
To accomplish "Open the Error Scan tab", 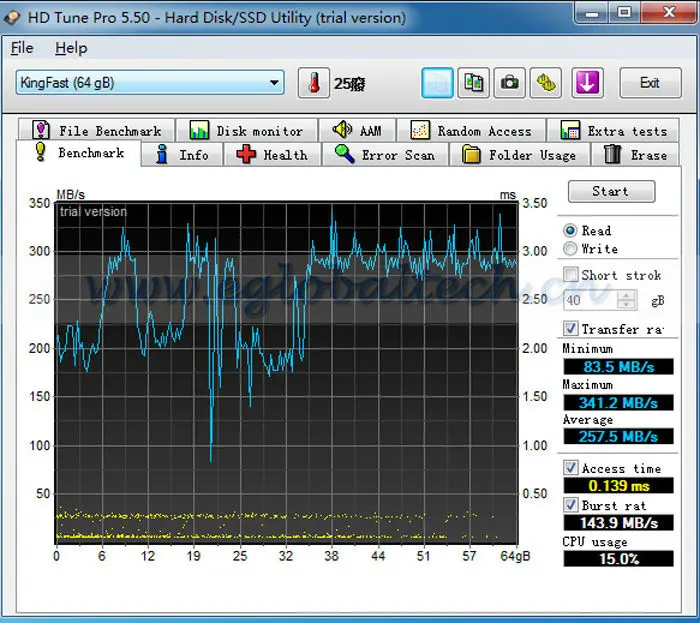I will click(x=385, y=155).
